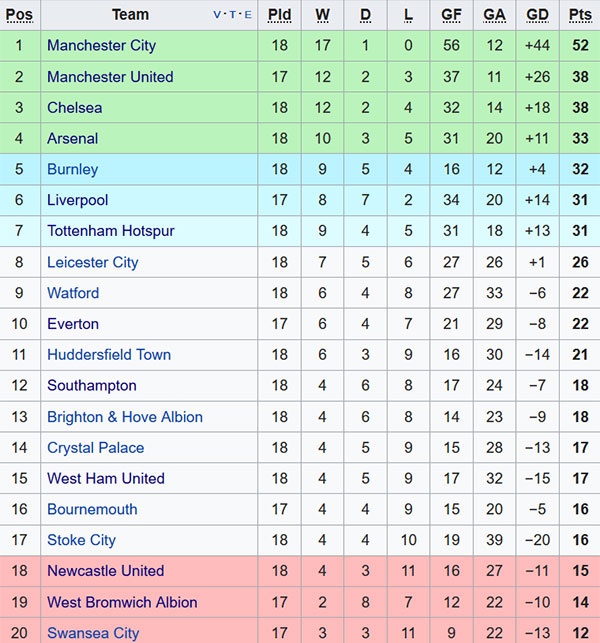Open the West Bromwich Albion link

pos(122,603)
